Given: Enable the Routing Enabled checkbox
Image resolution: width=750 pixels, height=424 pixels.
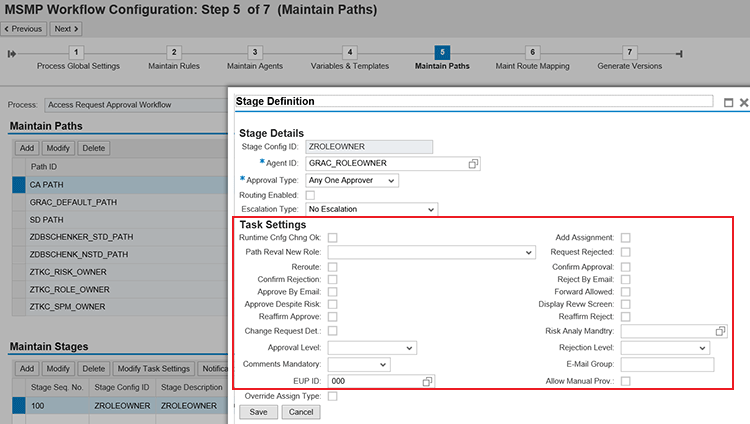Looking at the screenshot, I should 310,194.
